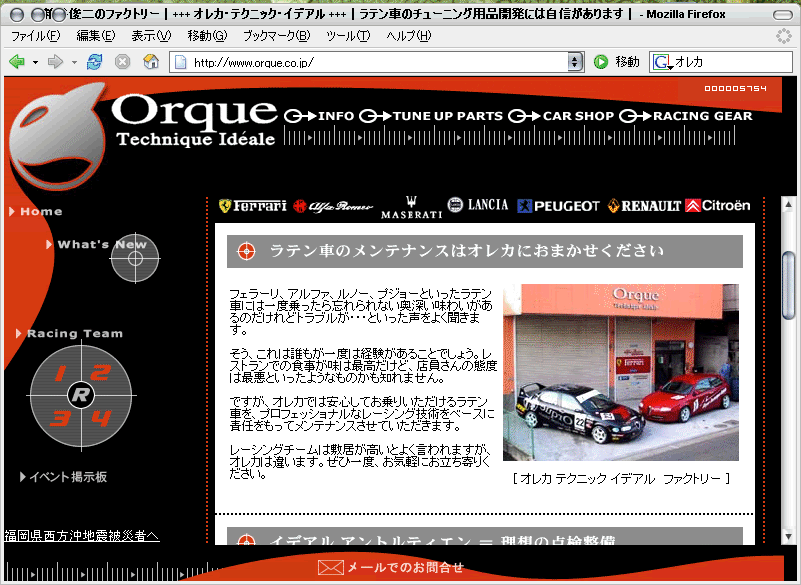Open the RACING GEAR link
801x585 pixels.
pyautogui.click(x=686, y=116)
